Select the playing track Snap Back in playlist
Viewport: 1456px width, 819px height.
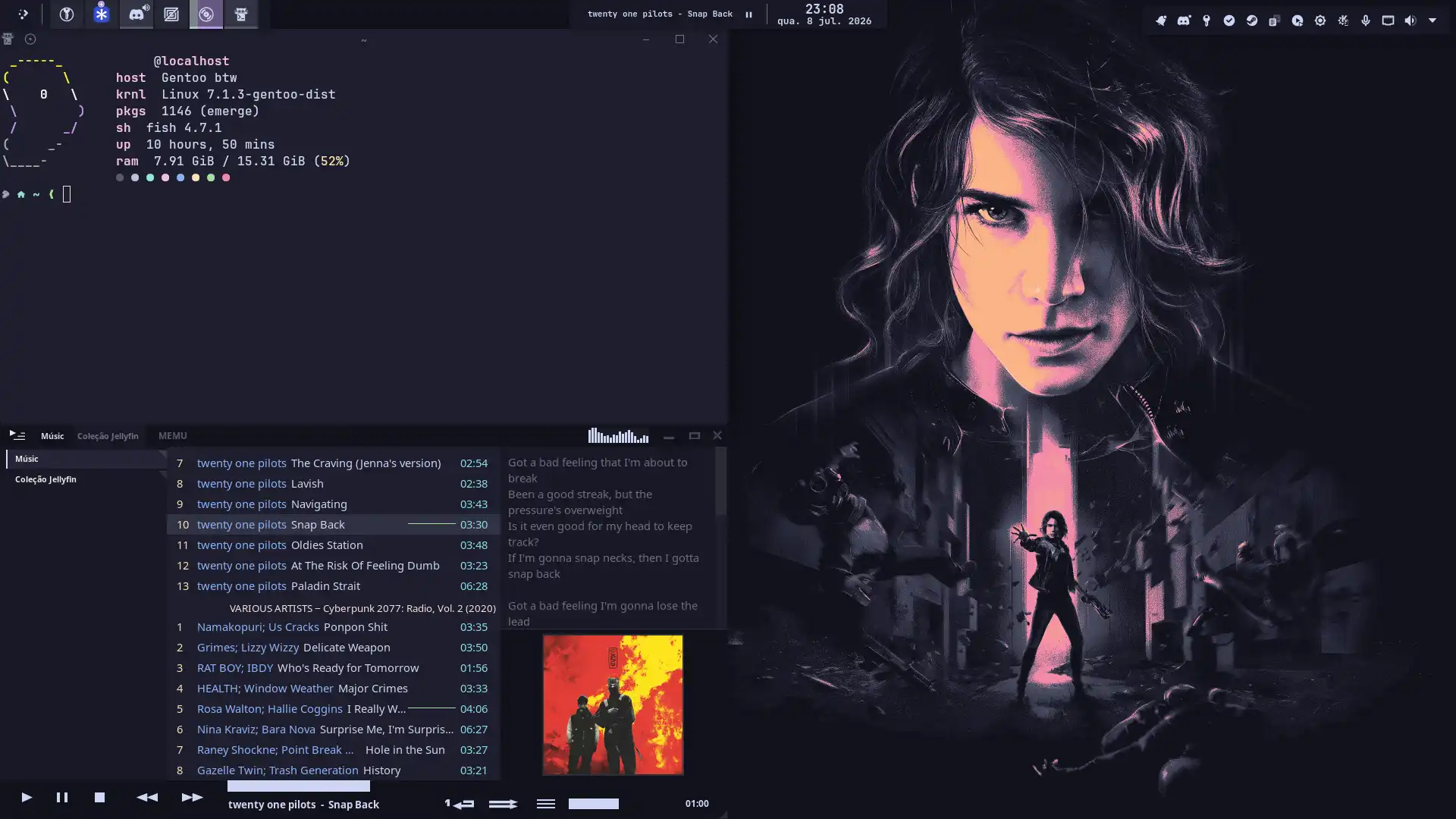pyautogui.click(x=334, y=524)
